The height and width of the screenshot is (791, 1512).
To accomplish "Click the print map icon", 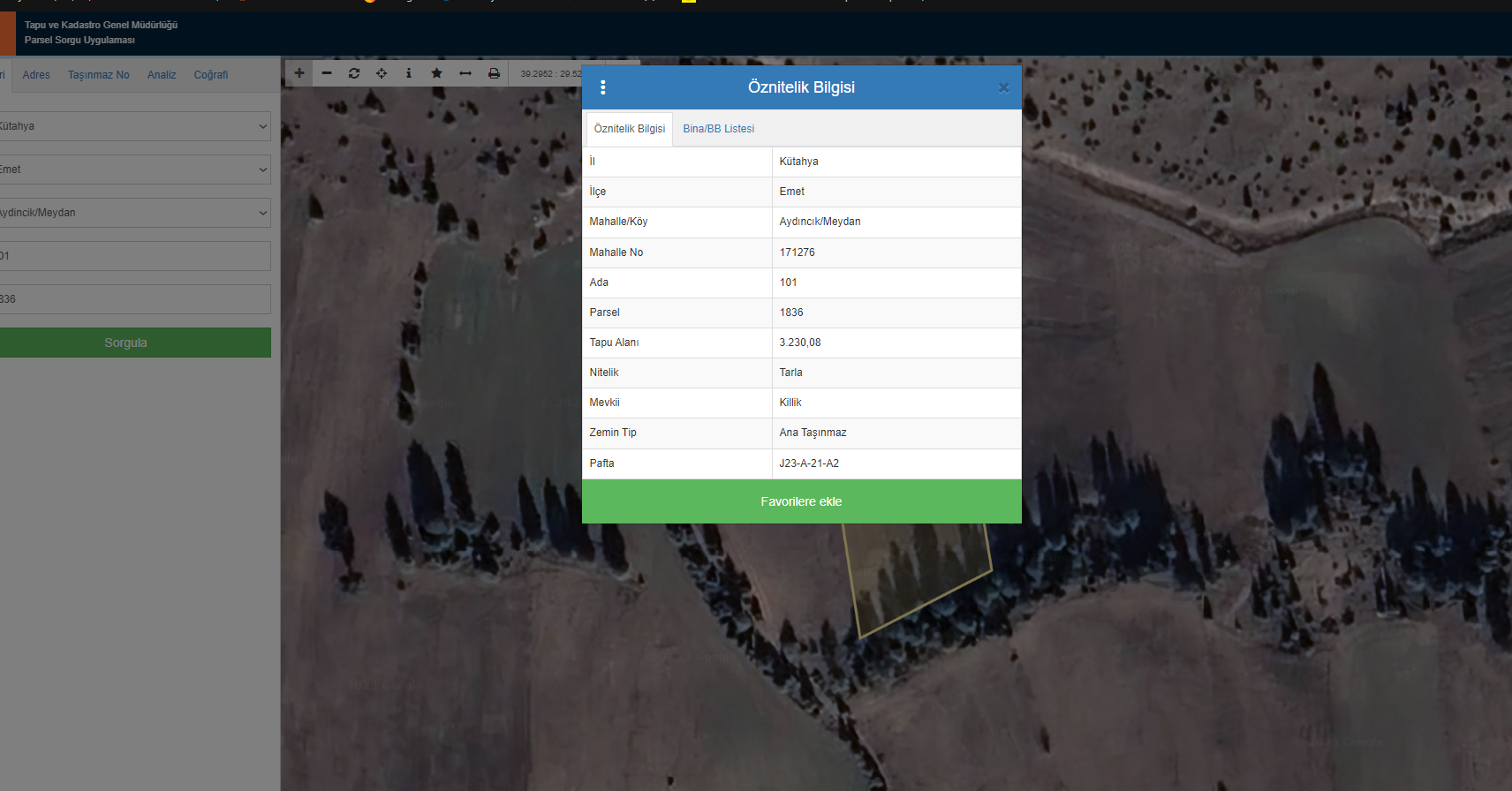I will (x=494, y=73).
